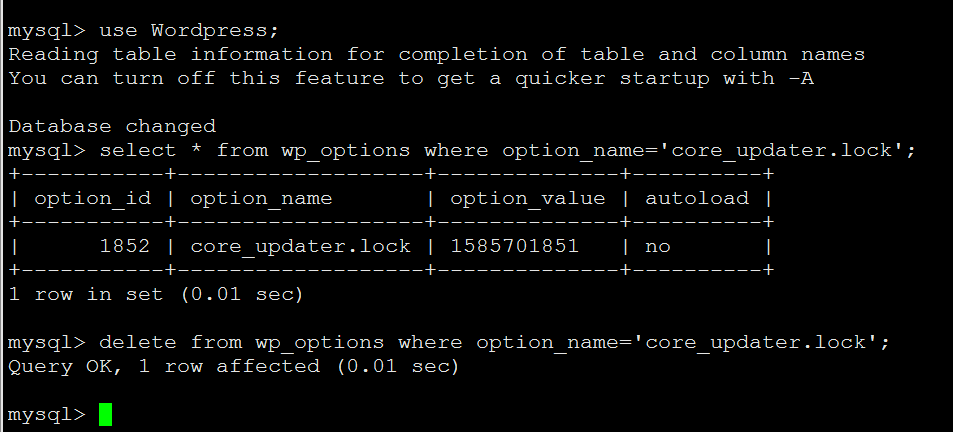Click the select query on wp_options
953x432 pixels.
[x=507, y=151]
